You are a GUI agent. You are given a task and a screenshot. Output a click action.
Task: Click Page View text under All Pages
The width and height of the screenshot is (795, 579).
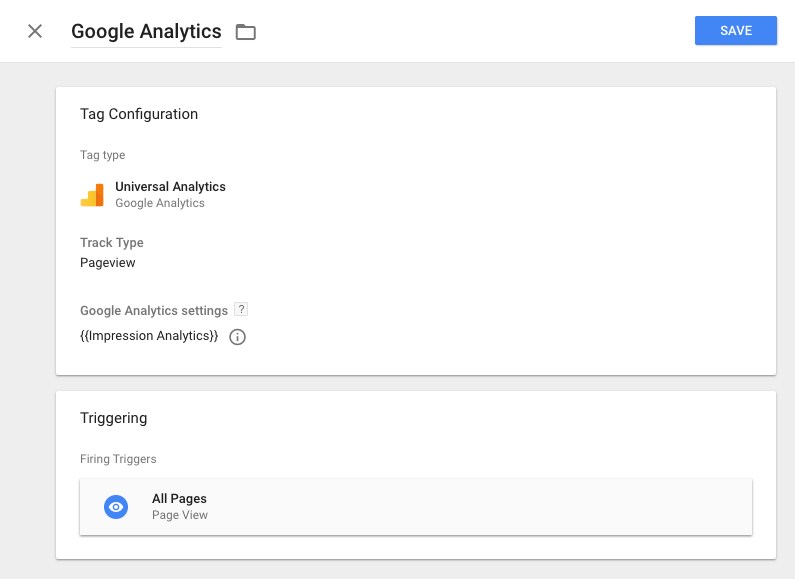180,515
